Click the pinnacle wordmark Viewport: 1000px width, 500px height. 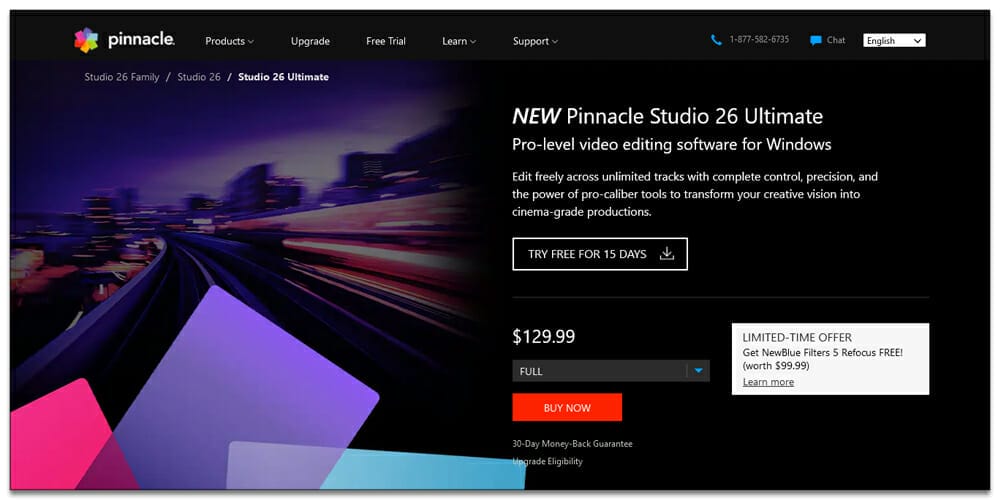(x=141, y=40)
